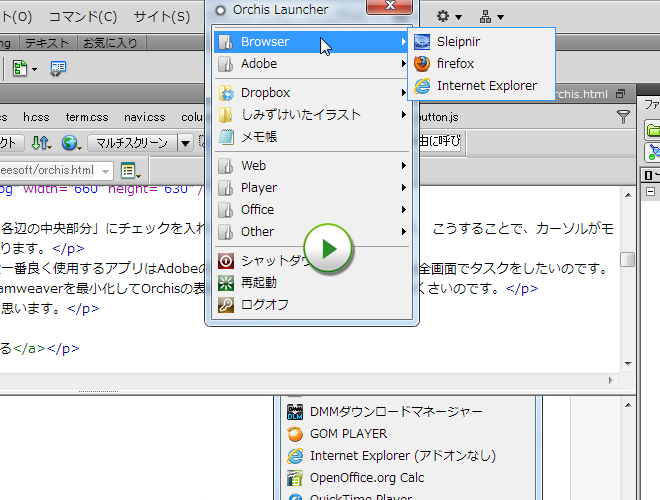Open the Office submenu
Viewport: 660px width, 500px height.
pyautogui.click(x=311, y=210)
